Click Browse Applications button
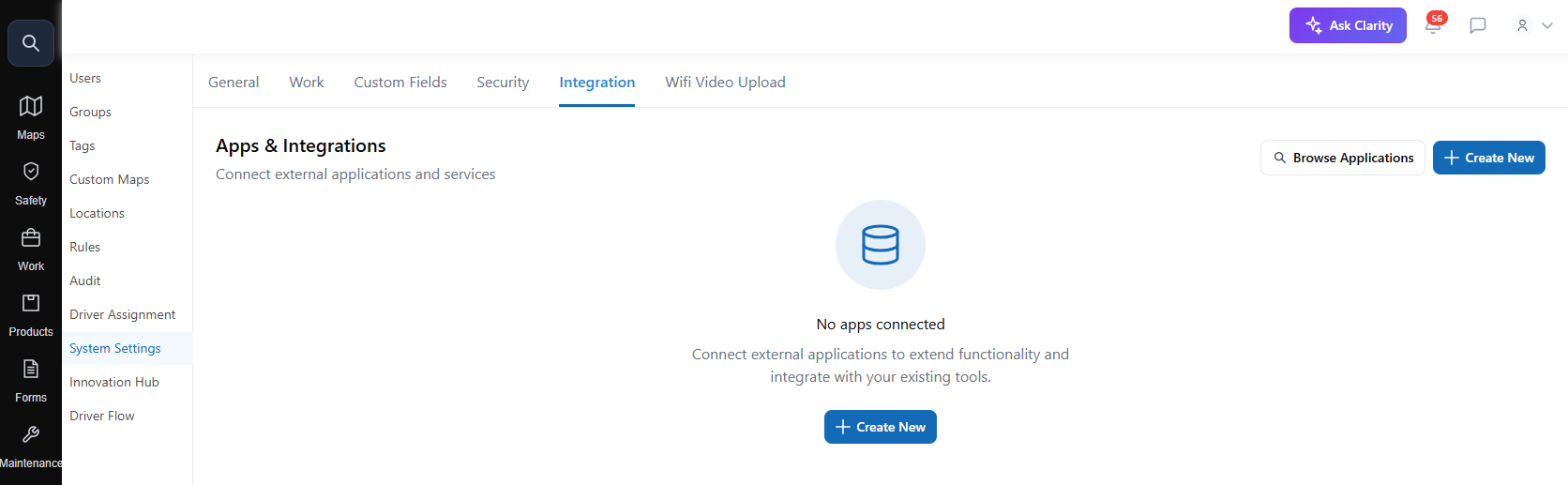This screenshot has height=485, width=1568. pos(1343,158)
